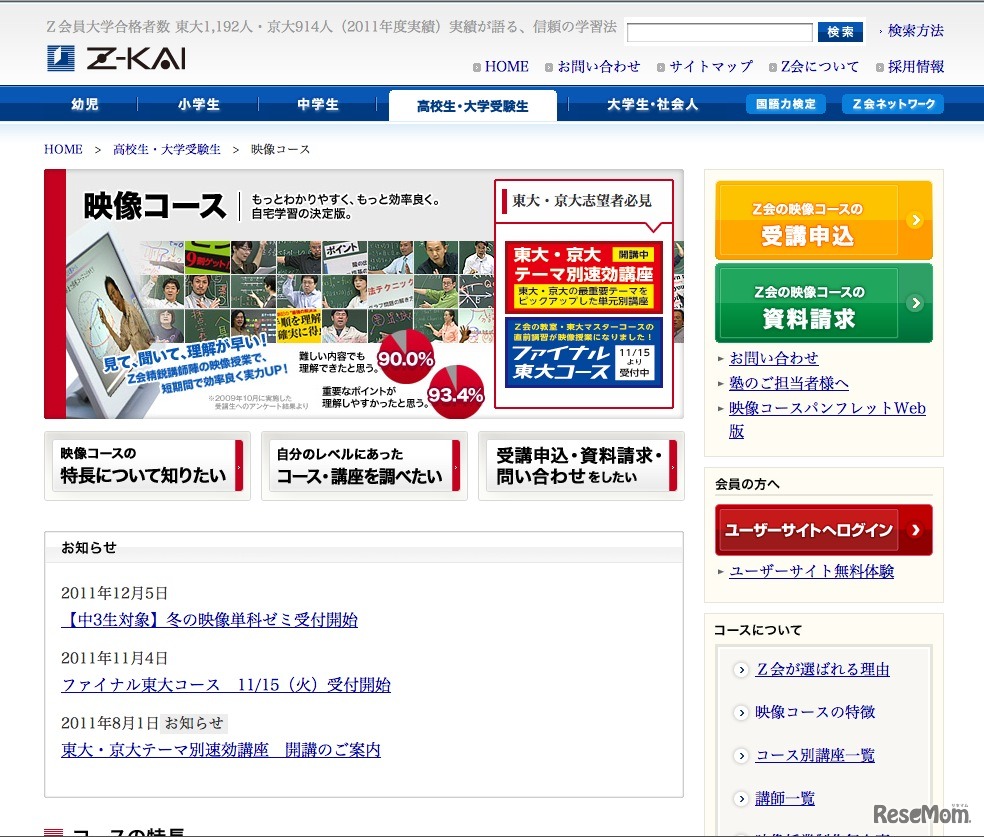Open 東大・京大テーマ別速効講座 開講のご案内 link
Screen dimensions: 984x837
click(x=221, y=750)
